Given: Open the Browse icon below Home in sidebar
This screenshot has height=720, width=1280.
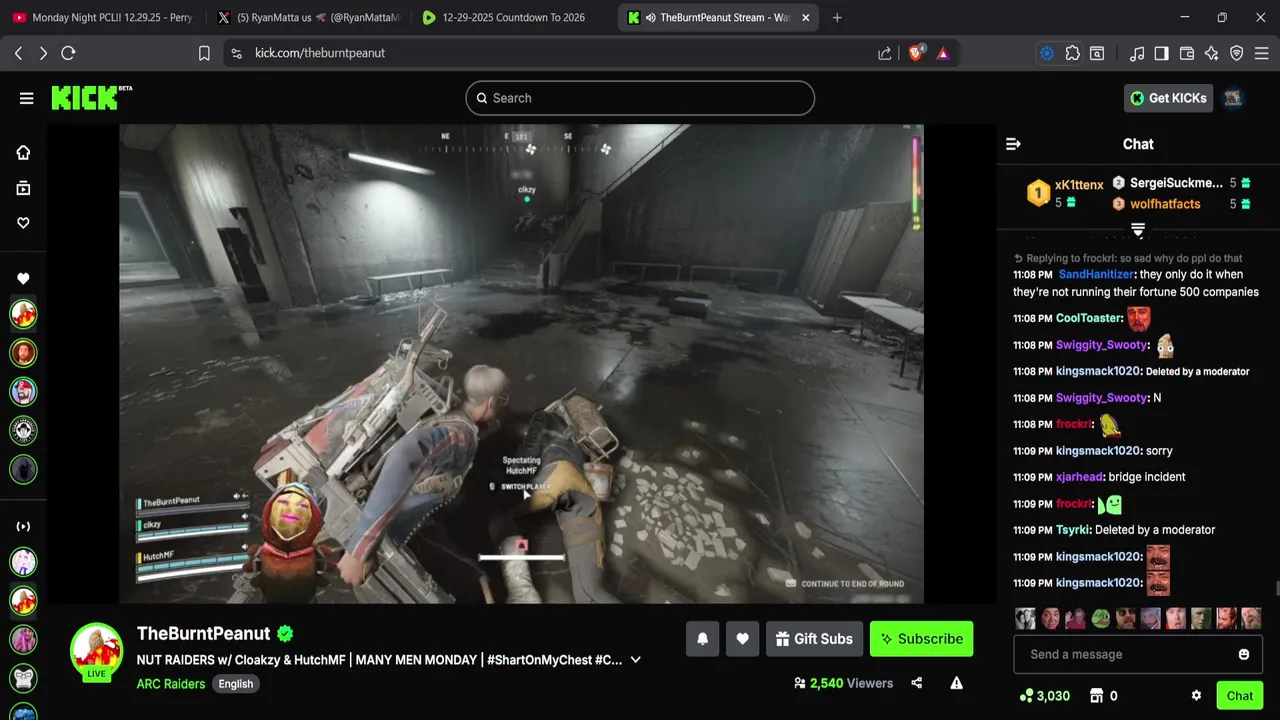Looking at the screenshot, I should pos(23,188).
